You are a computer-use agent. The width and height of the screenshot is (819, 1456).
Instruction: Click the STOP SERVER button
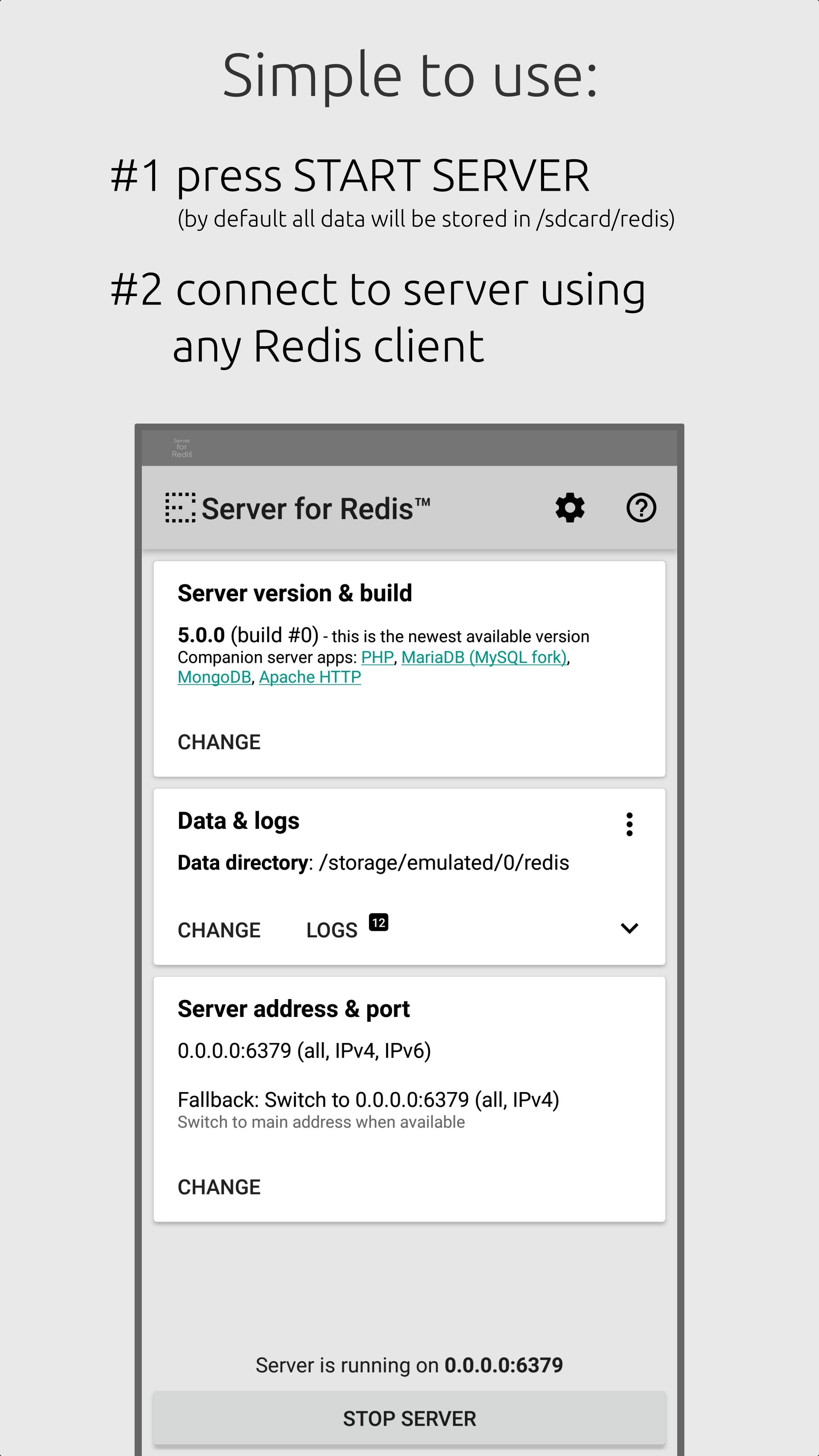click(x=409, y=1418)
